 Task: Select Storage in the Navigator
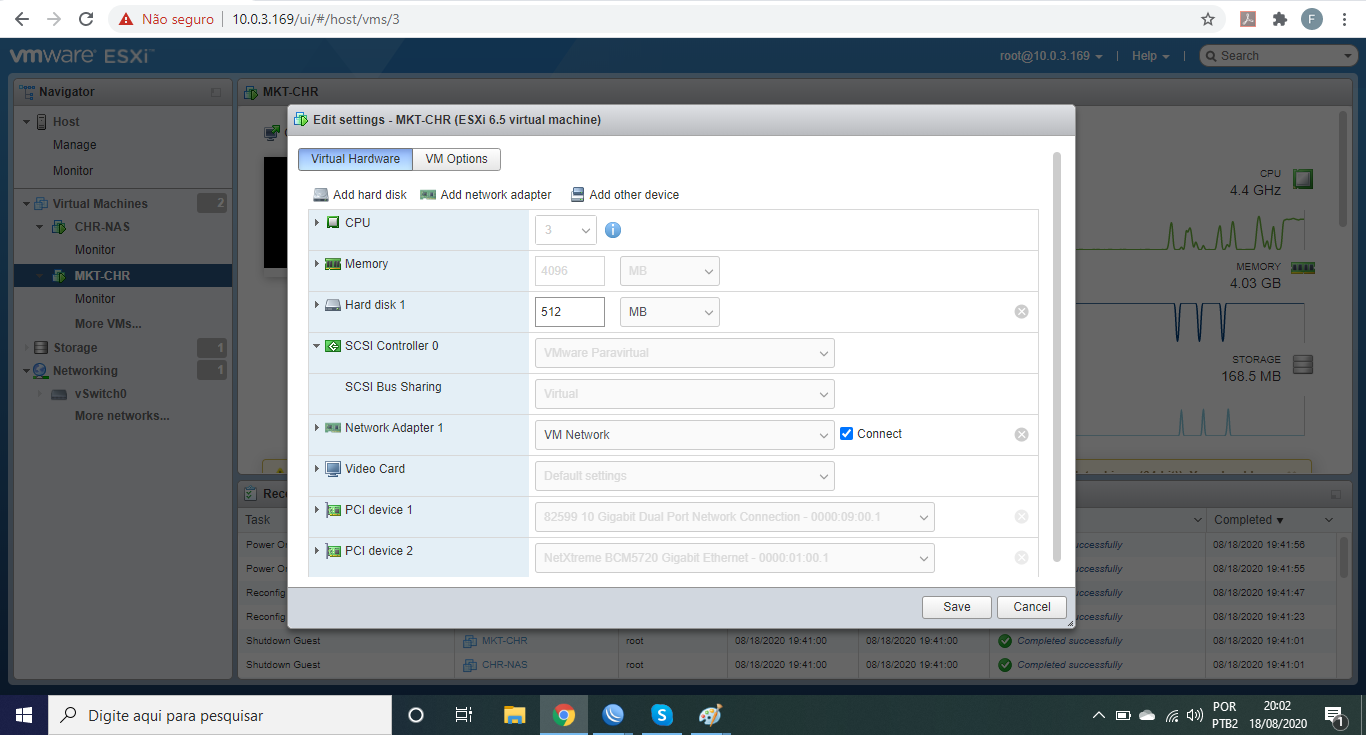(75, 348)
